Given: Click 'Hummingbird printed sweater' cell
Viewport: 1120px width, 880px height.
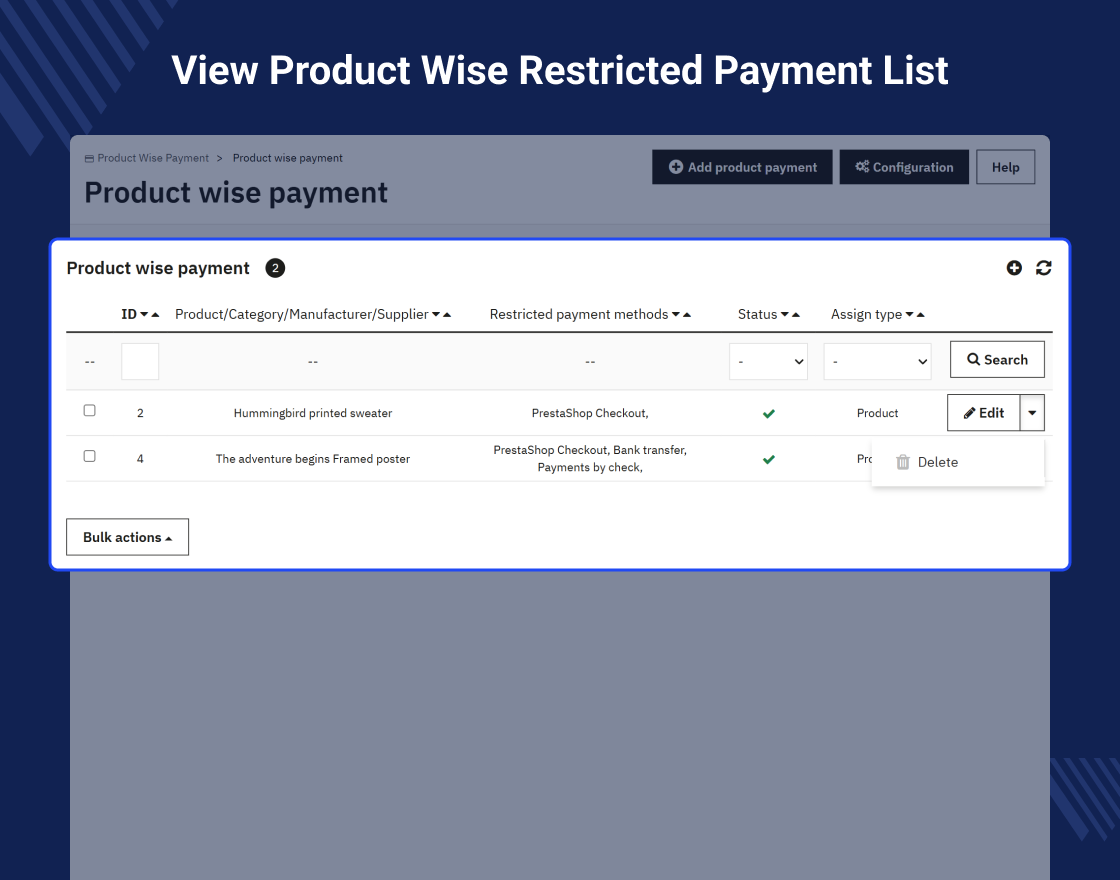Looking at the screenshot, I should coord(313,413).
